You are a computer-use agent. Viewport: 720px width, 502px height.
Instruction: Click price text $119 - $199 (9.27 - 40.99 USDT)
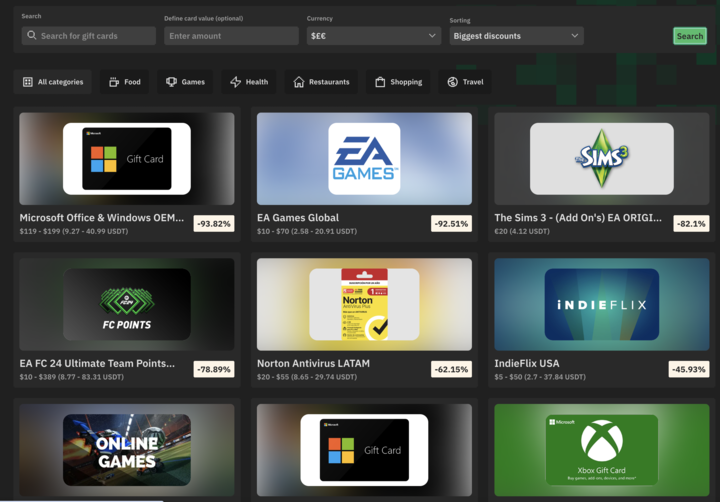click(x=74, y=231)
